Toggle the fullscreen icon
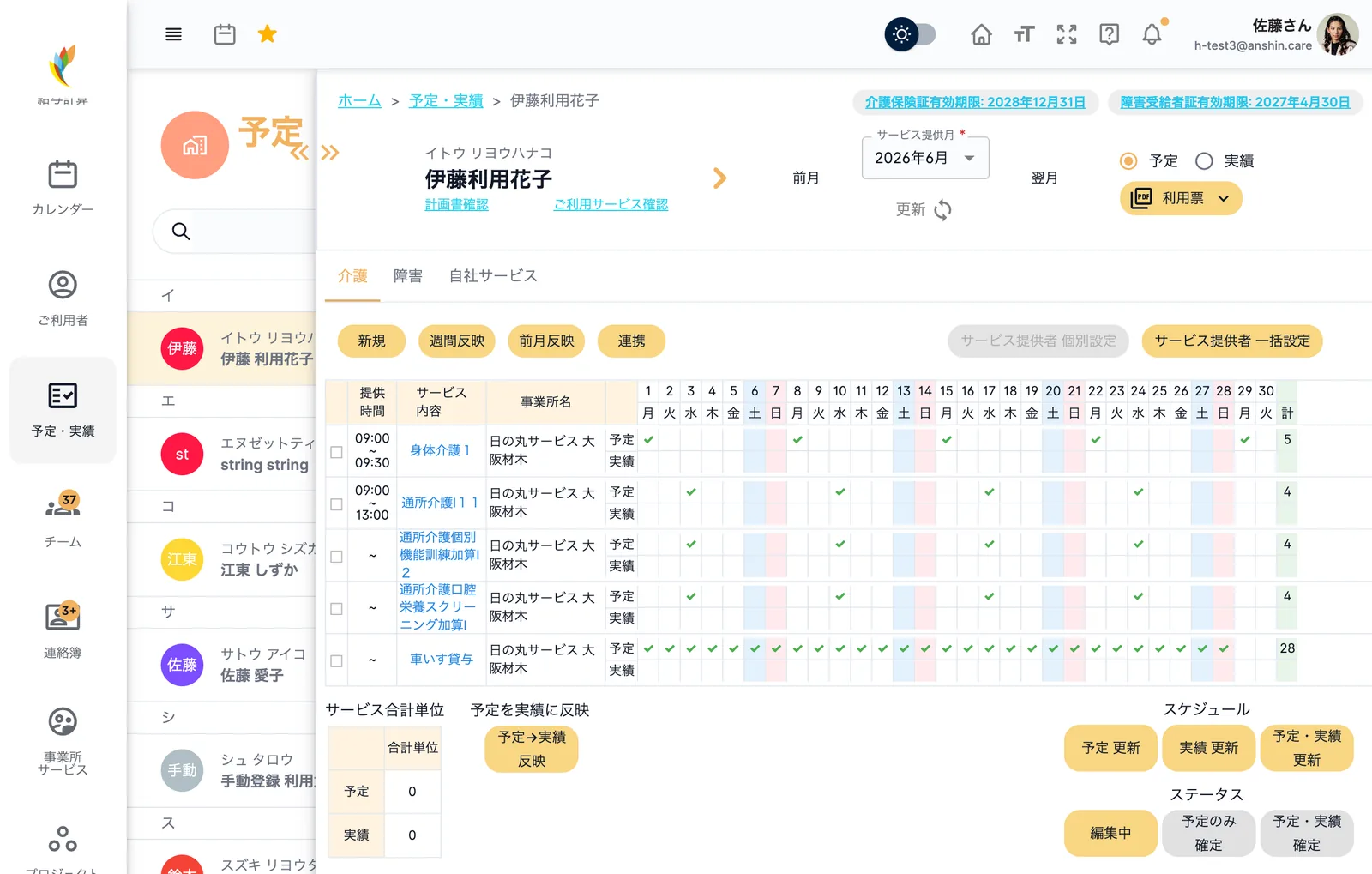1372x874 pixels. point(1067,34)
